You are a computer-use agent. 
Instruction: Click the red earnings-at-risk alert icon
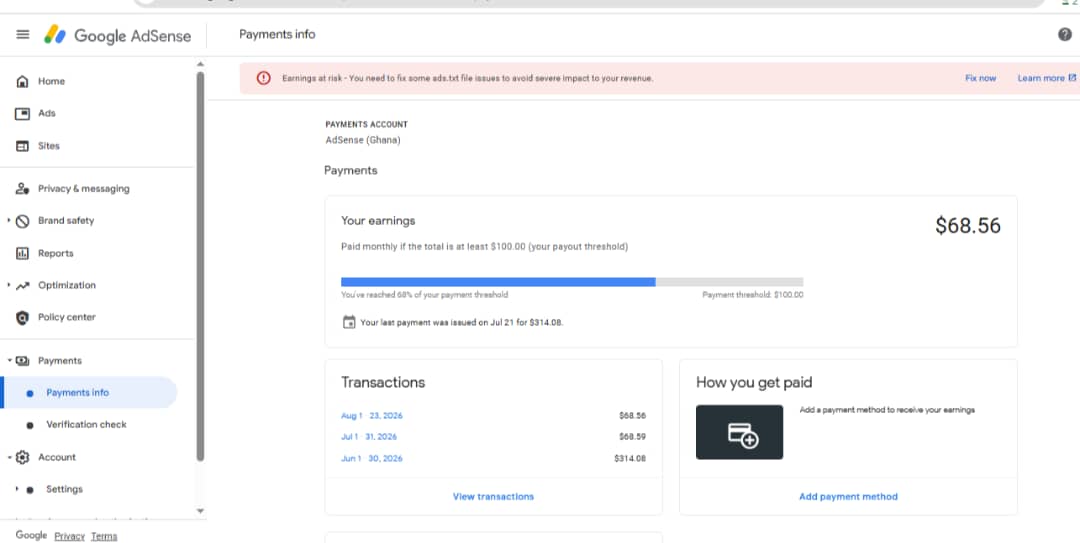(x=264, y=79)
